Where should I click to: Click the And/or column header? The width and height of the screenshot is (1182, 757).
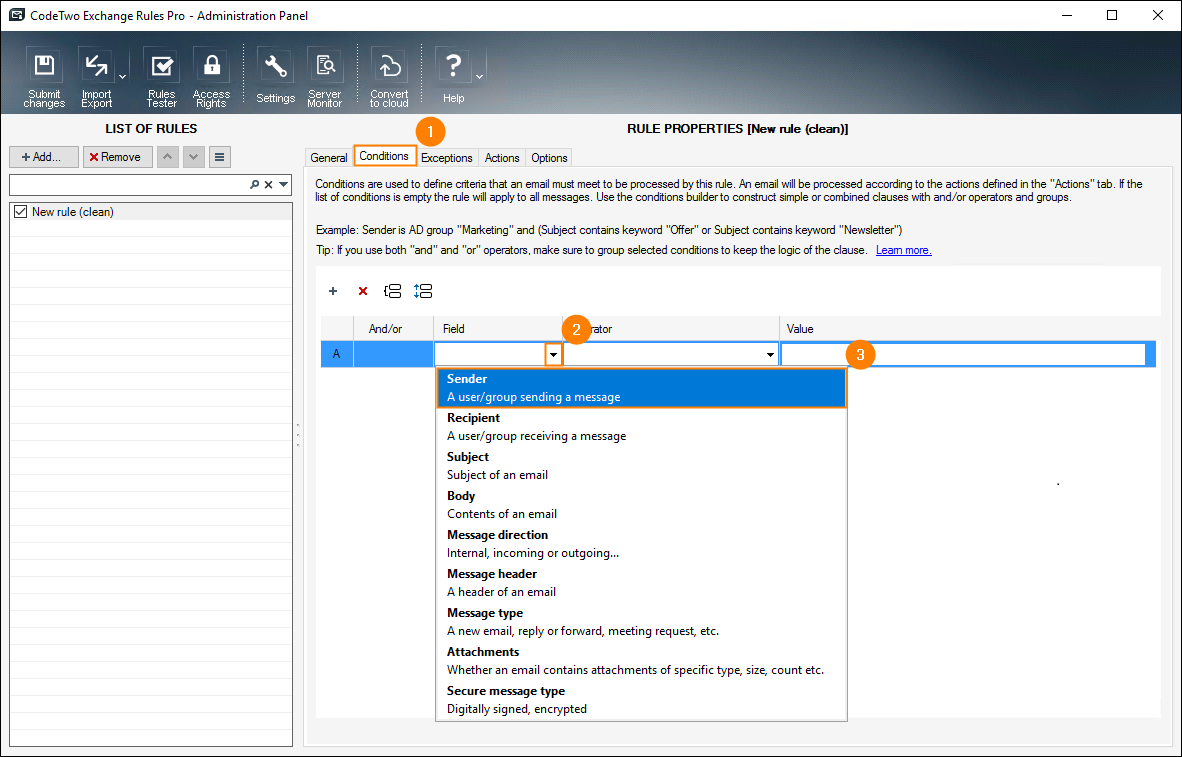(x=393, y=329)
